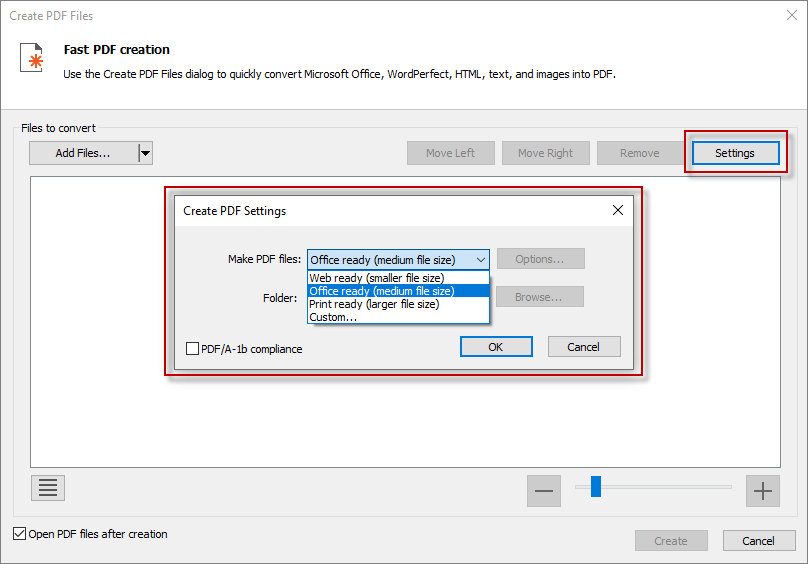The height and width of the screenshot is (564, 808).
Task: Click the thumbnail size slider handle
Action: pos(596,487)
